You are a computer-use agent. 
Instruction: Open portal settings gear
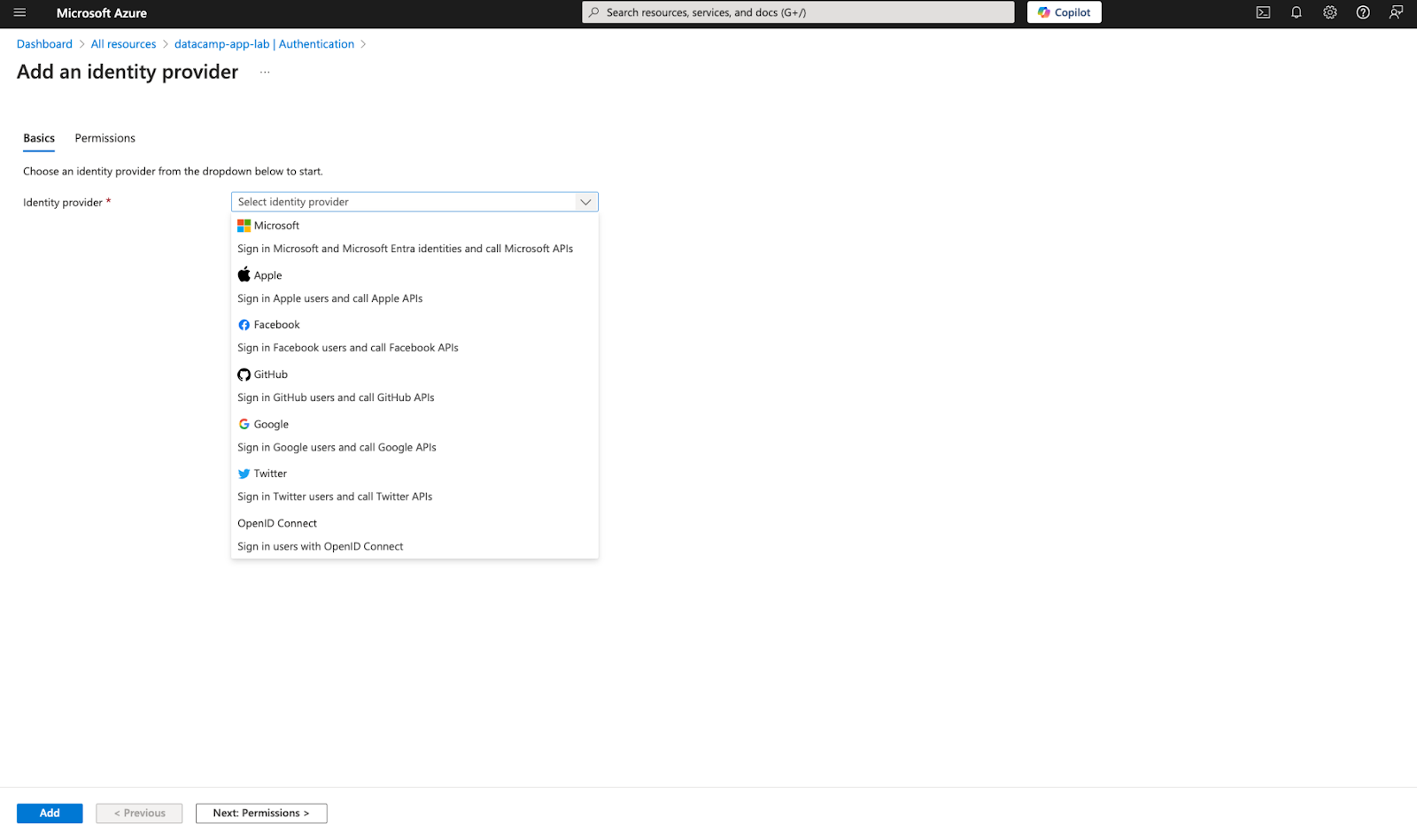click(x=1330, y=12)
